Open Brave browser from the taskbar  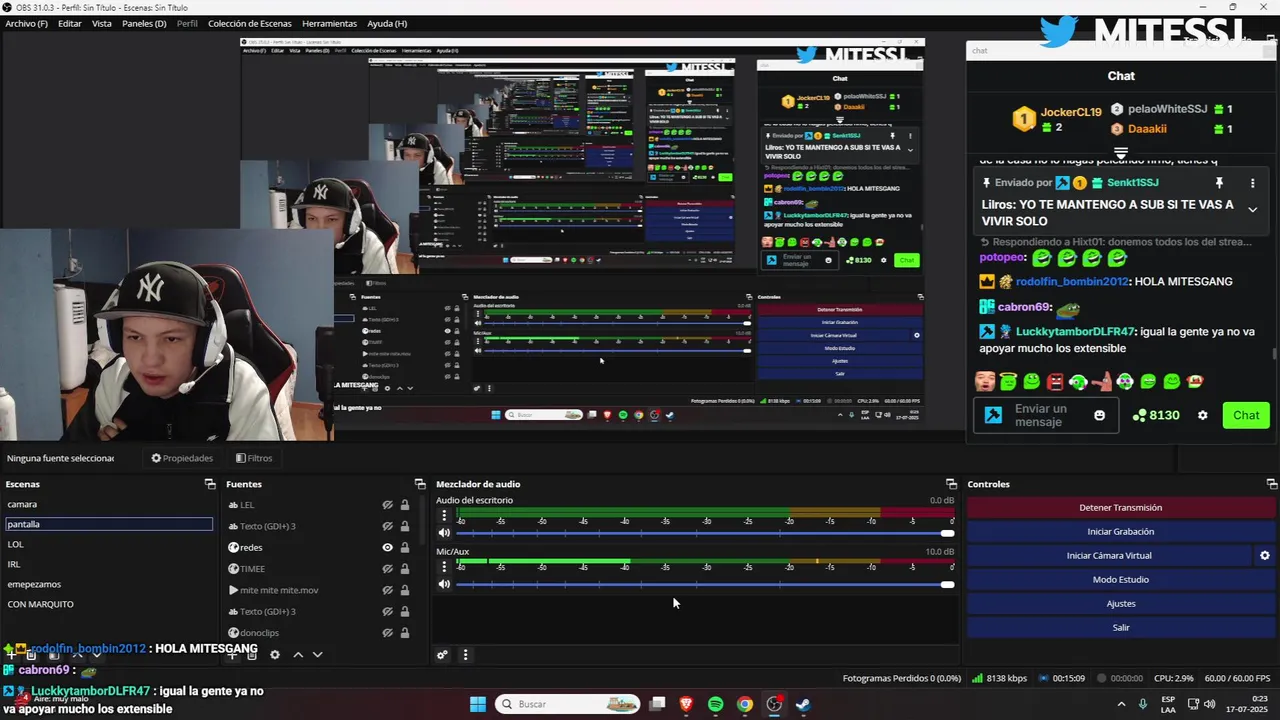(686, 704)
